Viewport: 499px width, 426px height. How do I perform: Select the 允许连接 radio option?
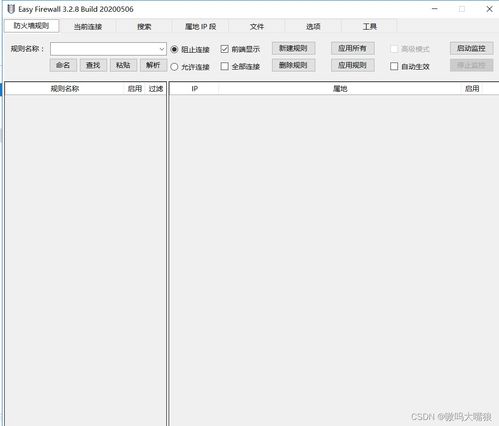tap(174, 67)
